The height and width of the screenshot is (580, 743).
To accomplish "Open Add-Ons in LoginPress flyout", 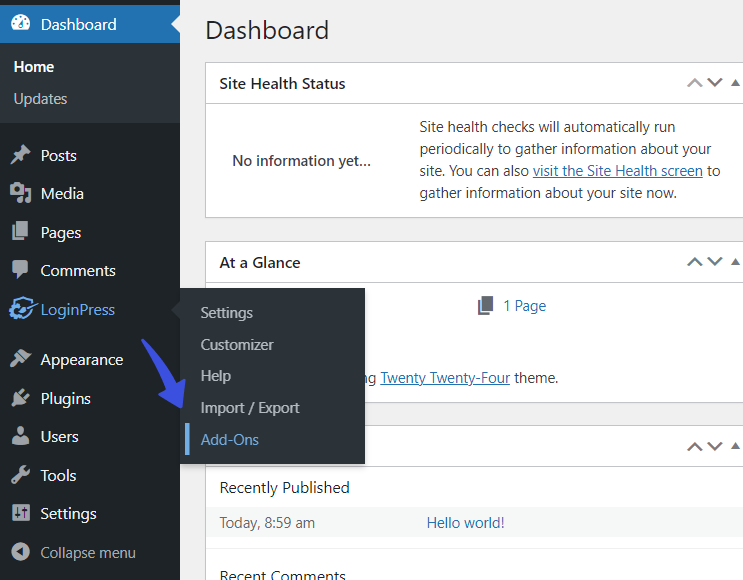I will [x=229, y=439].
